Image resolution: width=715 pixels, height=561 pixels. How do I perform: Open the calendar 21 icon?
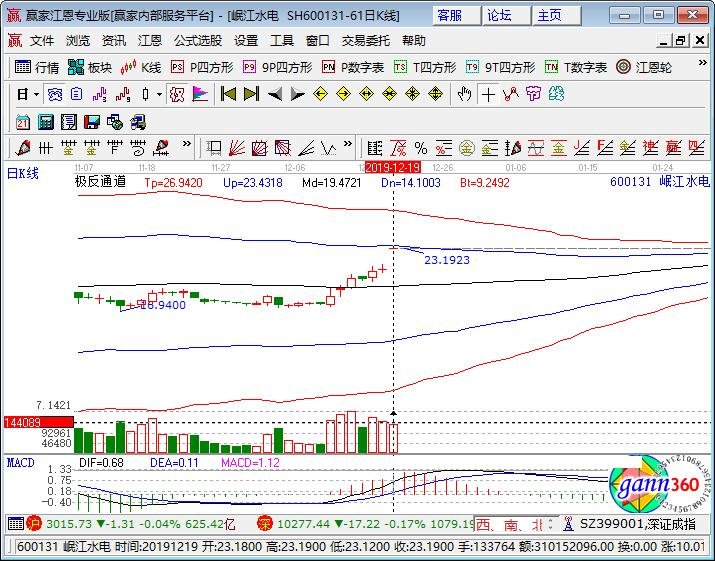tap(23, 122)
